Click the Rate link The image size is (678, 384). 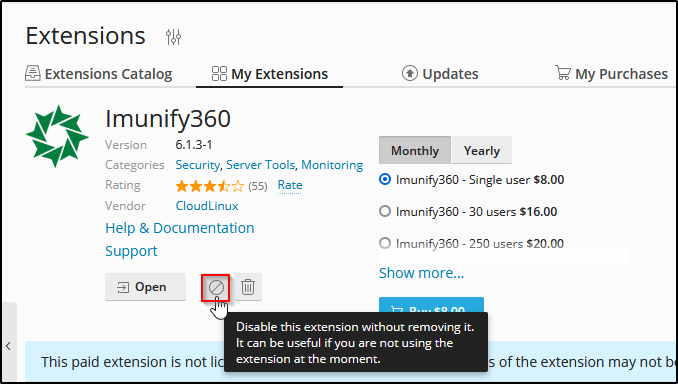point(290,185)
